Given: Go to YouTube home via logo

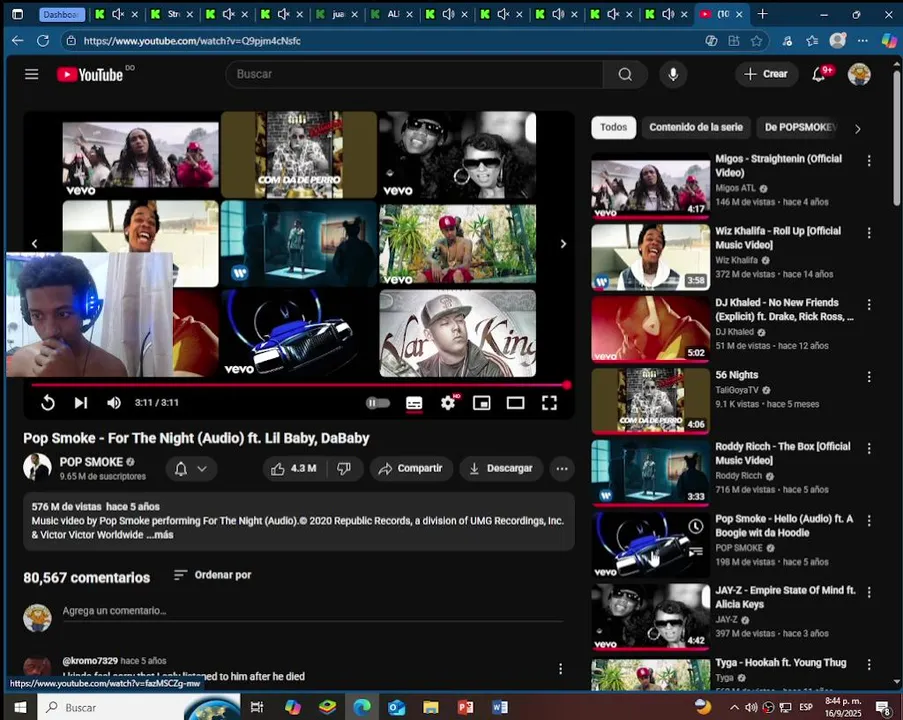Looking at the screenshot, I should [x=90, y=74].
